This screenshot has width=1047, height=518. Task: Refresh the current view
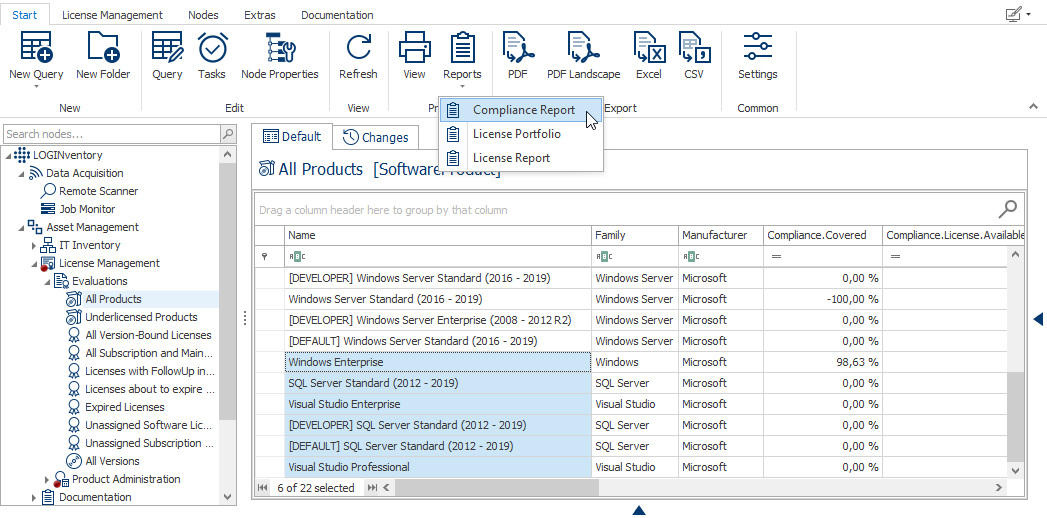(358, 48)
